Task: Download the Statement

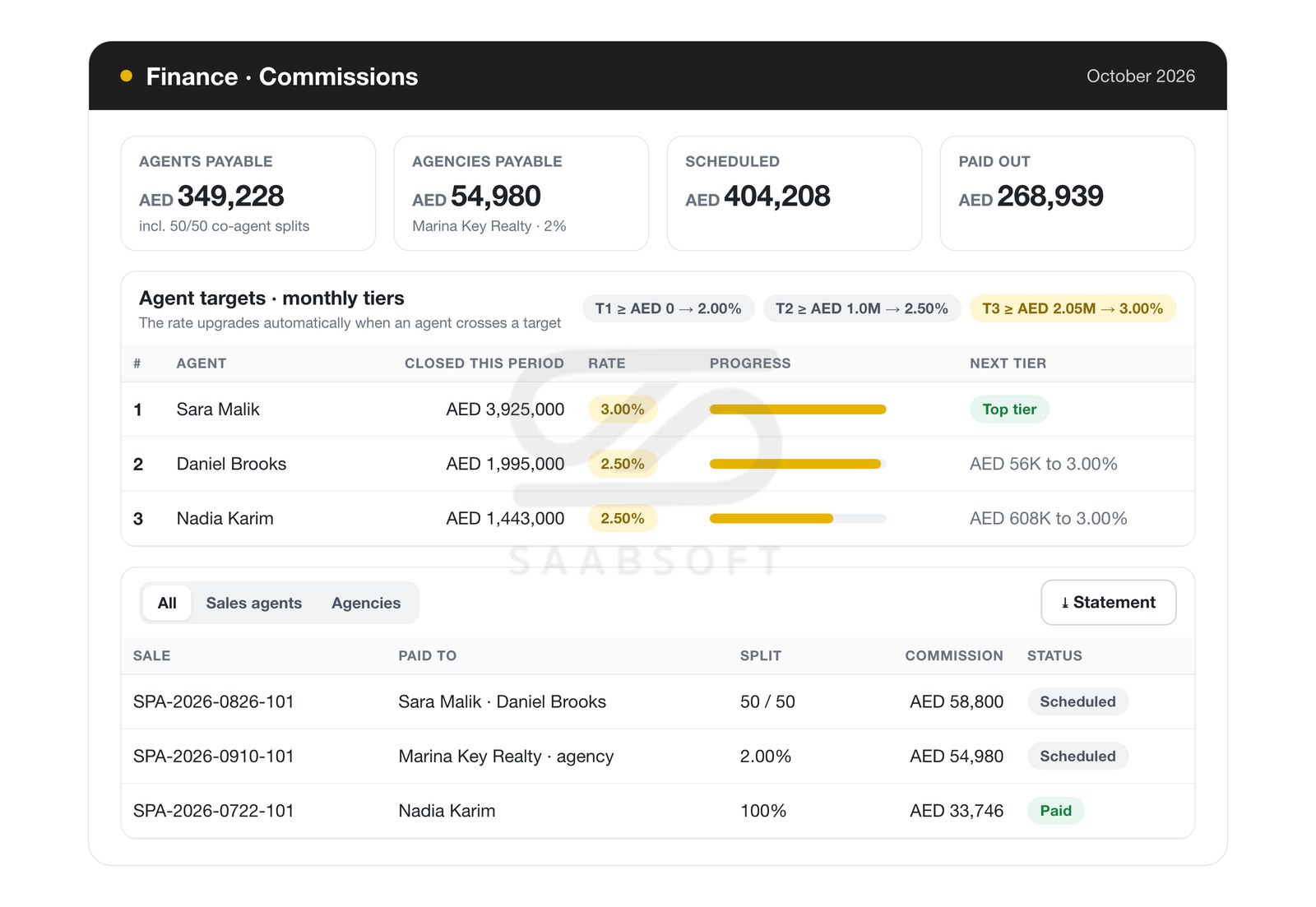Action: (1108, 603)
